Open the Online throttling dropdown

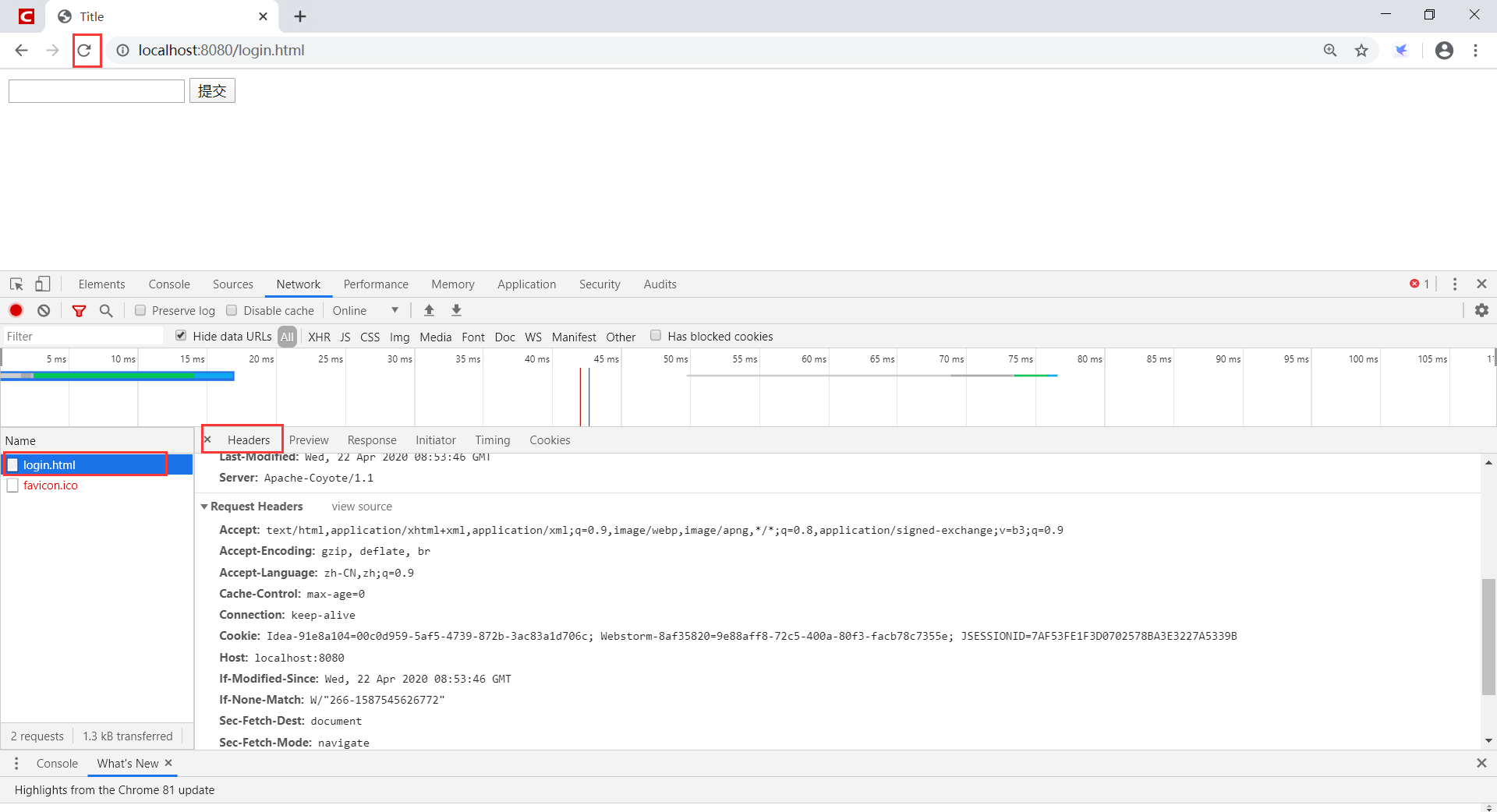[366, 310]
